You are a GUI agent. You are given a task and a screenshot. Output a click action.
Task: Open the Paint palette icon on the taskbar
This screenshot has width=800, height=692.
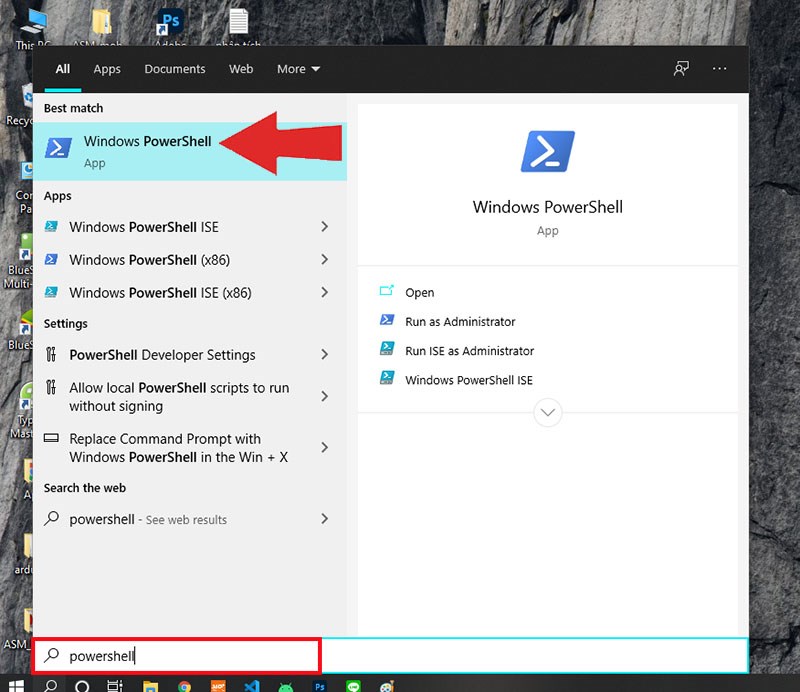[x=387, y=687]
